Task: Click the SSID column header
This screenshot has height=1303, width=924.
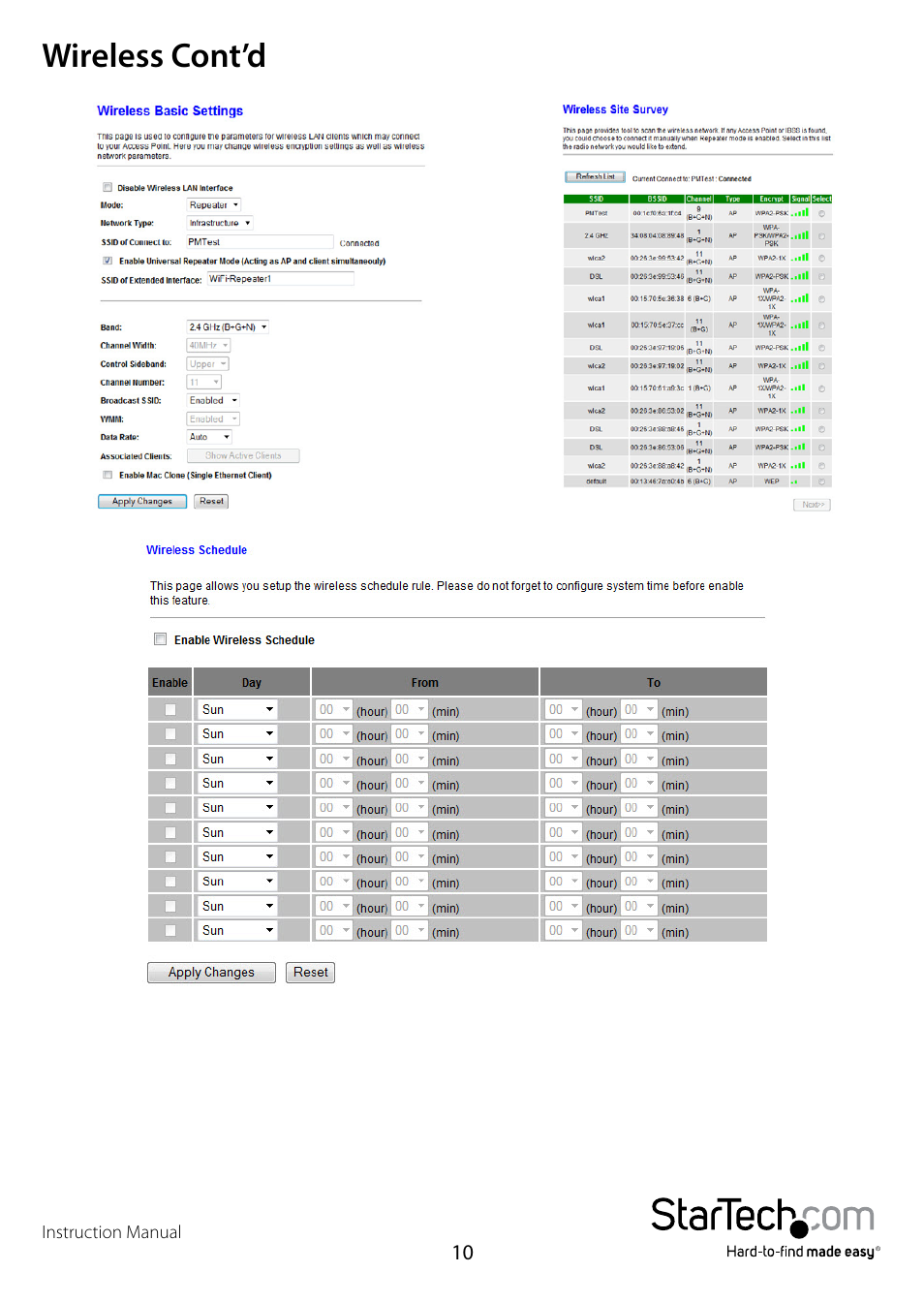Action: (x=596, y=199)
